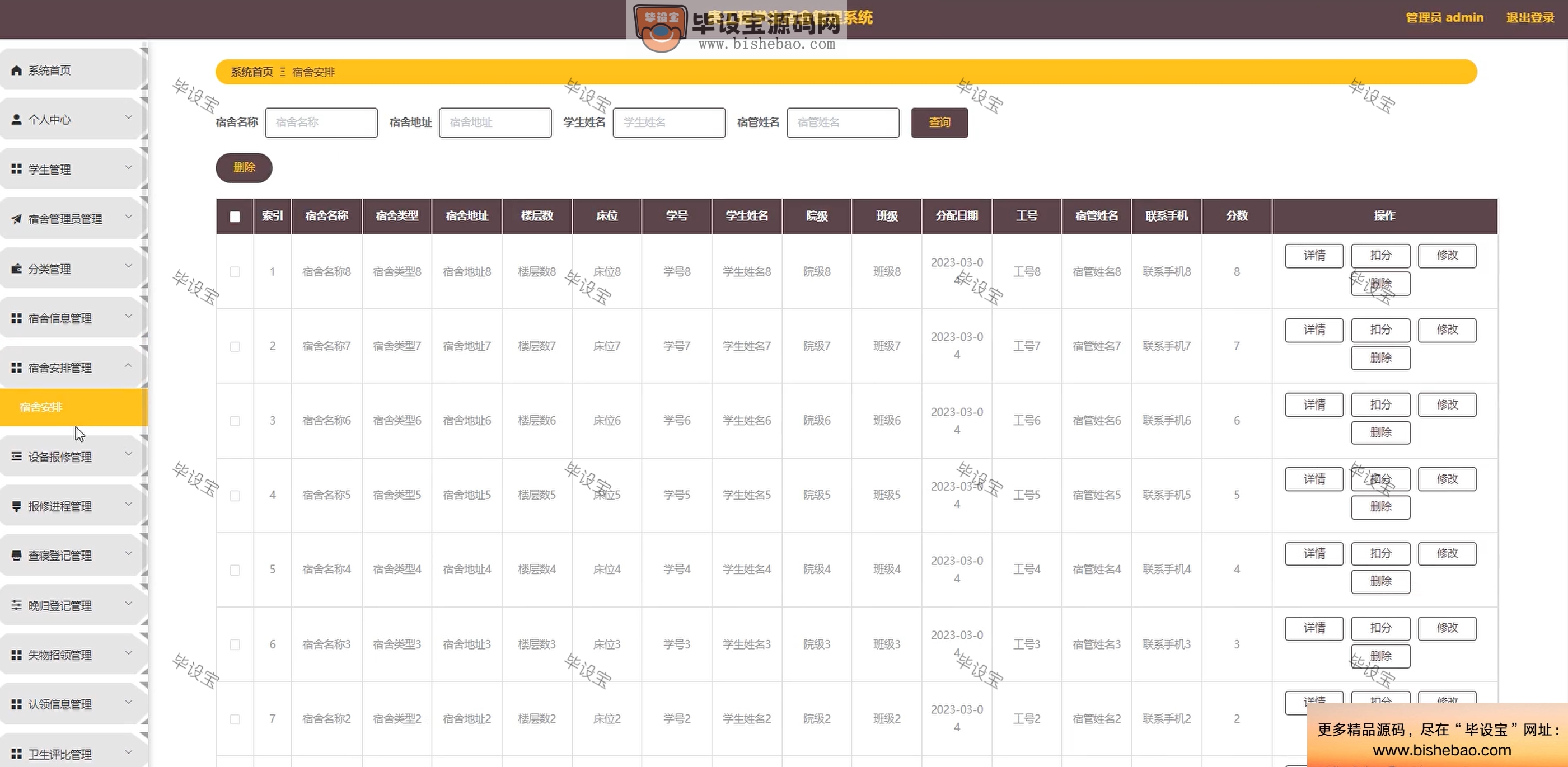Screen dimensions: 1568x767
Task: Click the sliders icon beside 晚归登记管理
Action: tap(17, 605)
